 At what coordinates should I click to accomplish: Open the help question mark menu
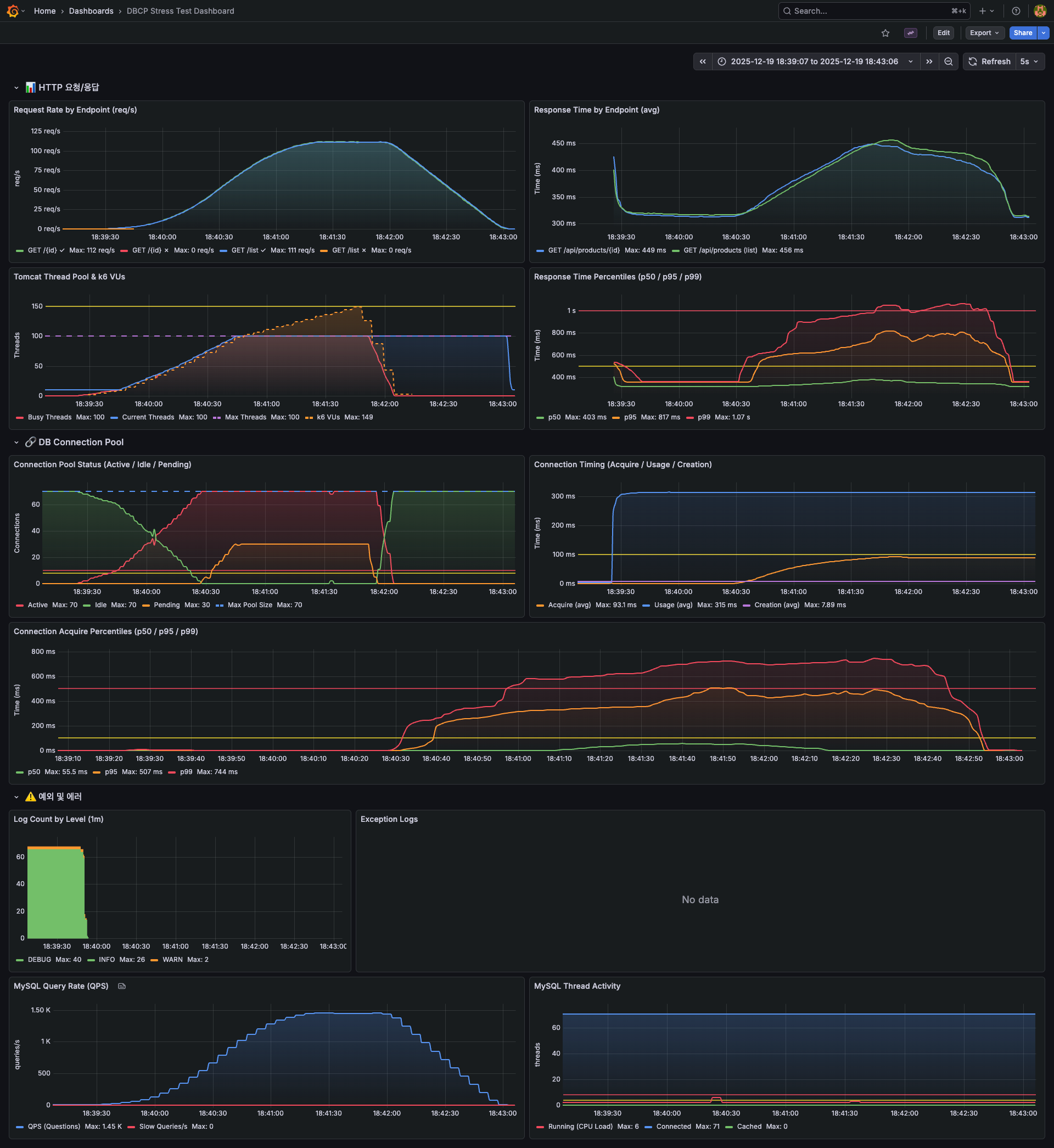pos(1016,11)
